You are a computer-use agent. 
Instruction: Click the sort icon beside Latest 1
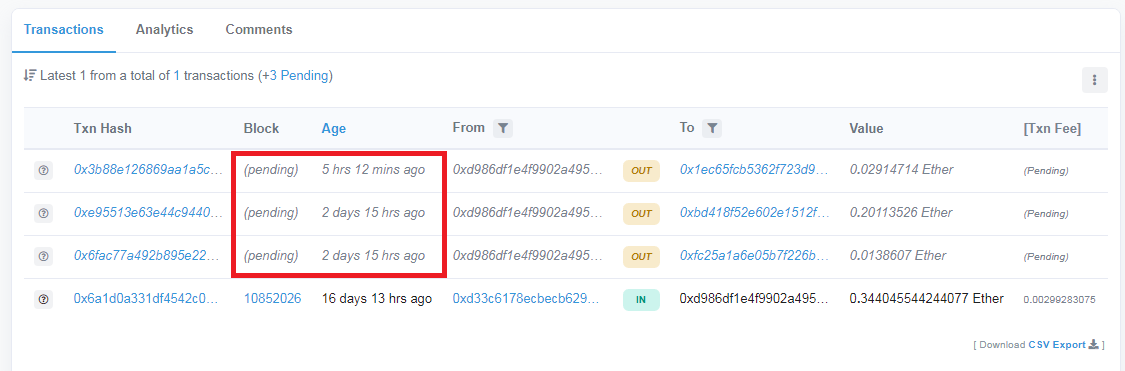pyautogui.click(x=30, y=75)
